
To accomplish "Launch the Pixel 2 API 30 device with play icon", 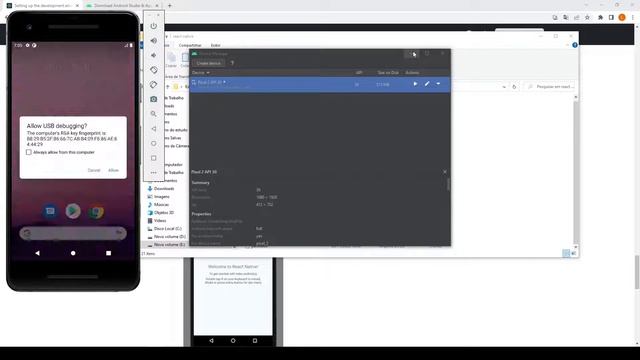I will [415, 84].
